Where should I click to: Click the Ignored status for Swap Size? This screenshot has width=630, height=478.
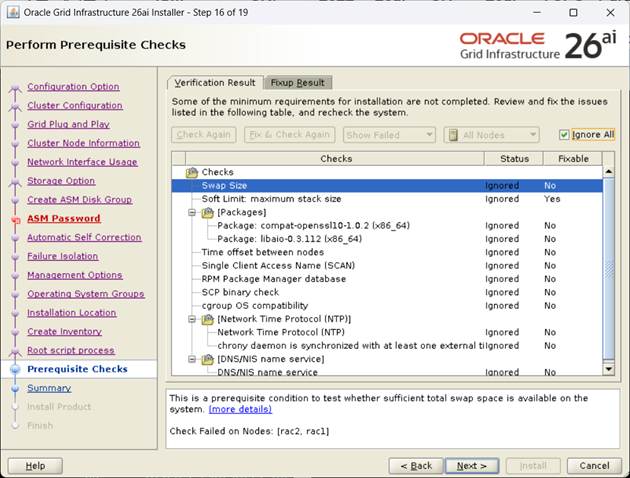(x=502, y=186)
